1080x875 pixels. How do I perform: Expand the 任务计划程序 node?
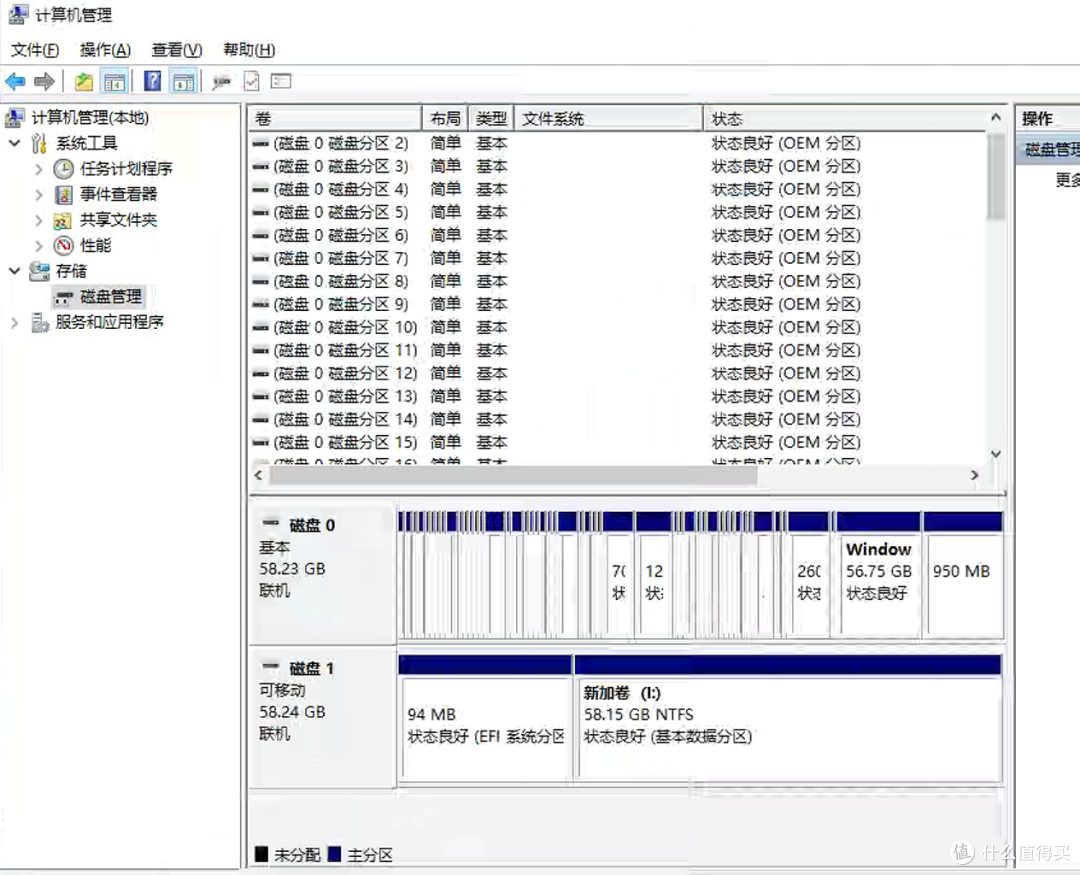39,169
